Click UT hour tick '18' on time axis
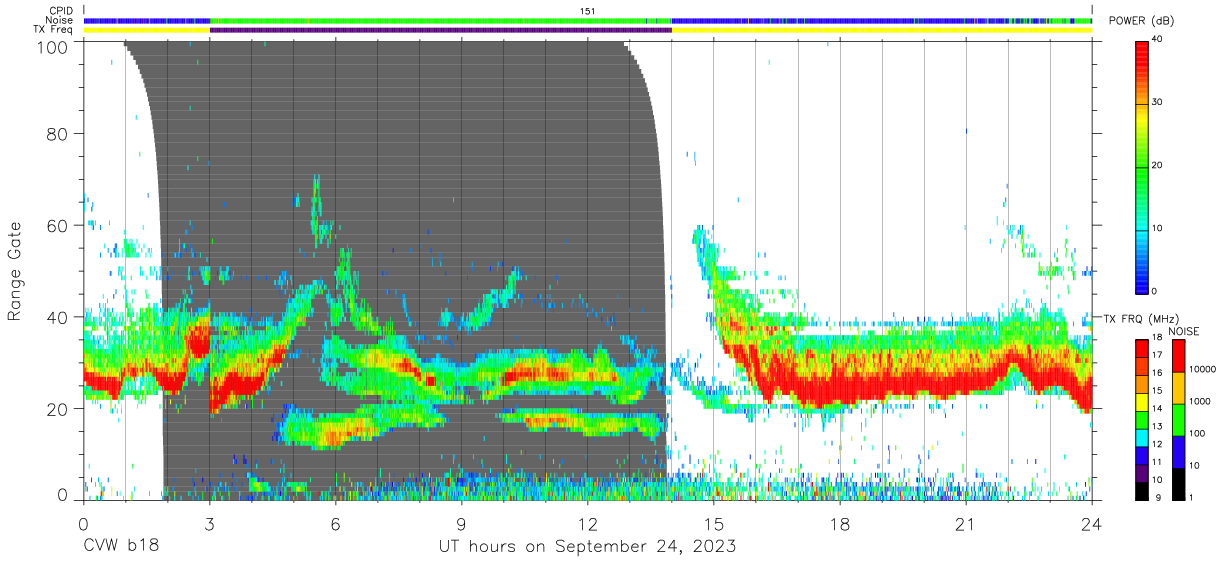Viewport: 1228px width, 567px height. coord(840,524)
